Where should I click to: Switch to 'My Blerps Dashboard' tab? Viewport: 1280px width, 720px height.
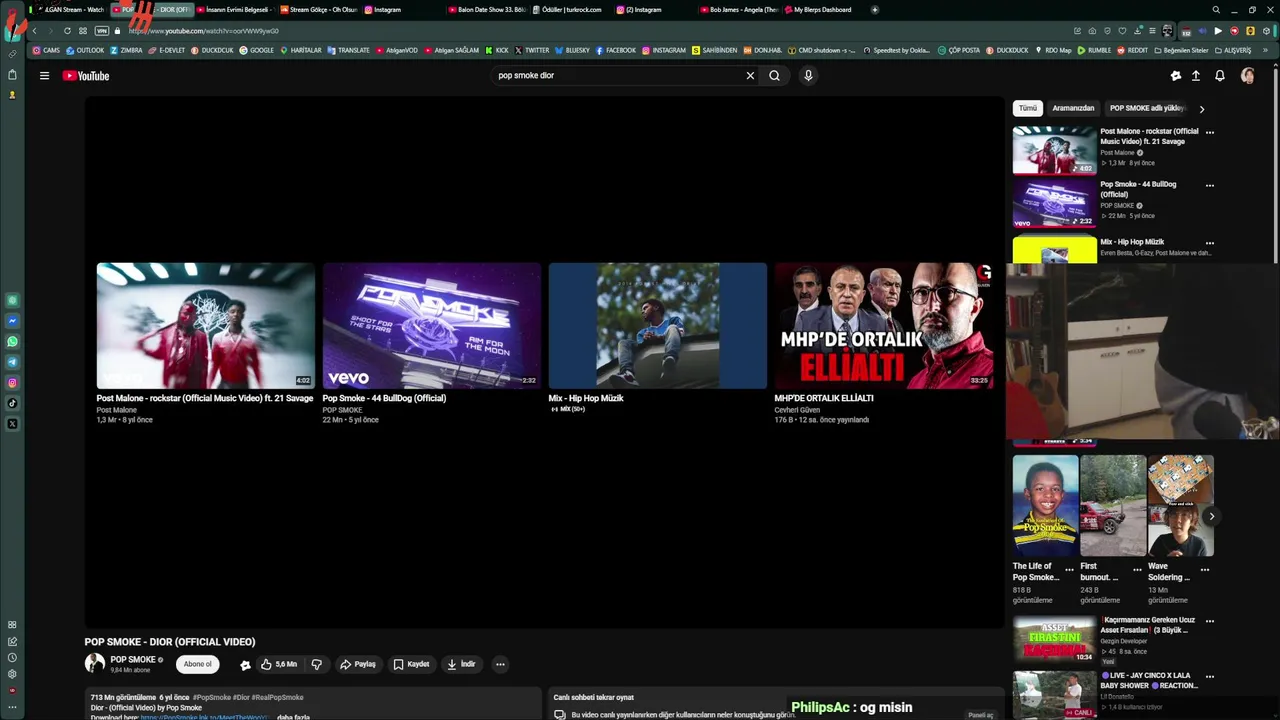pos(822,10)
